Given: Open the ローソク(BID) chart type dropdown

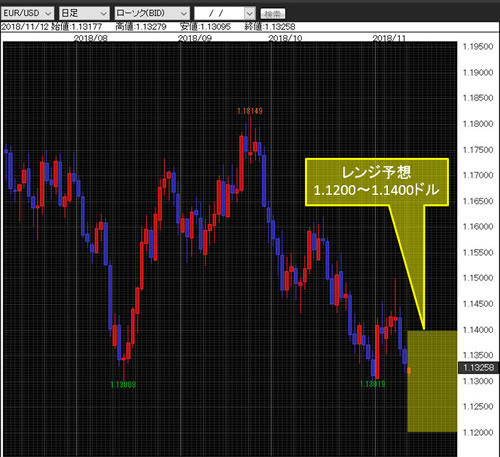Looking at the screenshot, I should pyautogui.click(x=152, y=13).
